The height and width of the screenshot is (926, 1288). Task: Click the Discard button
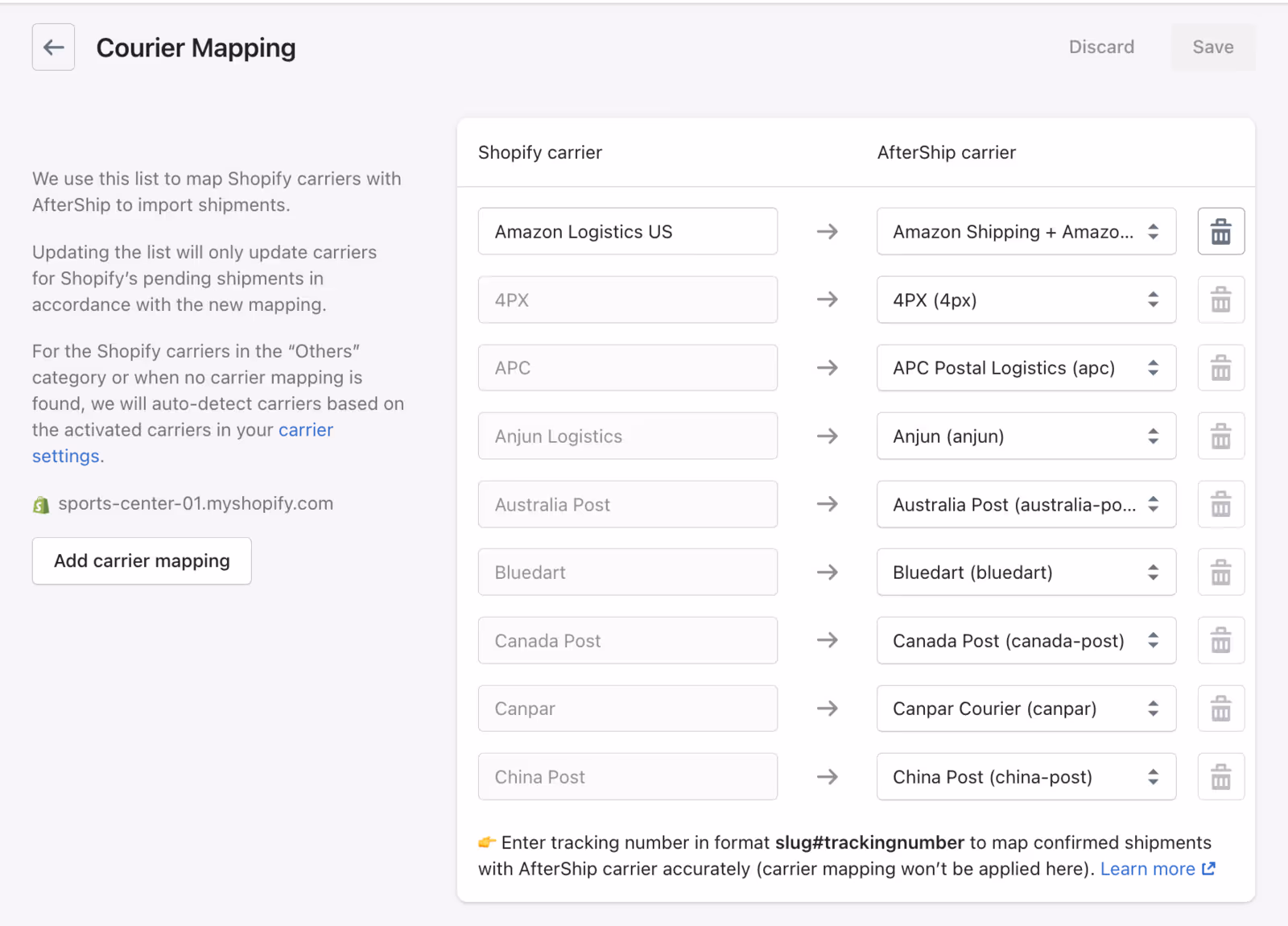coord(1101,48)
